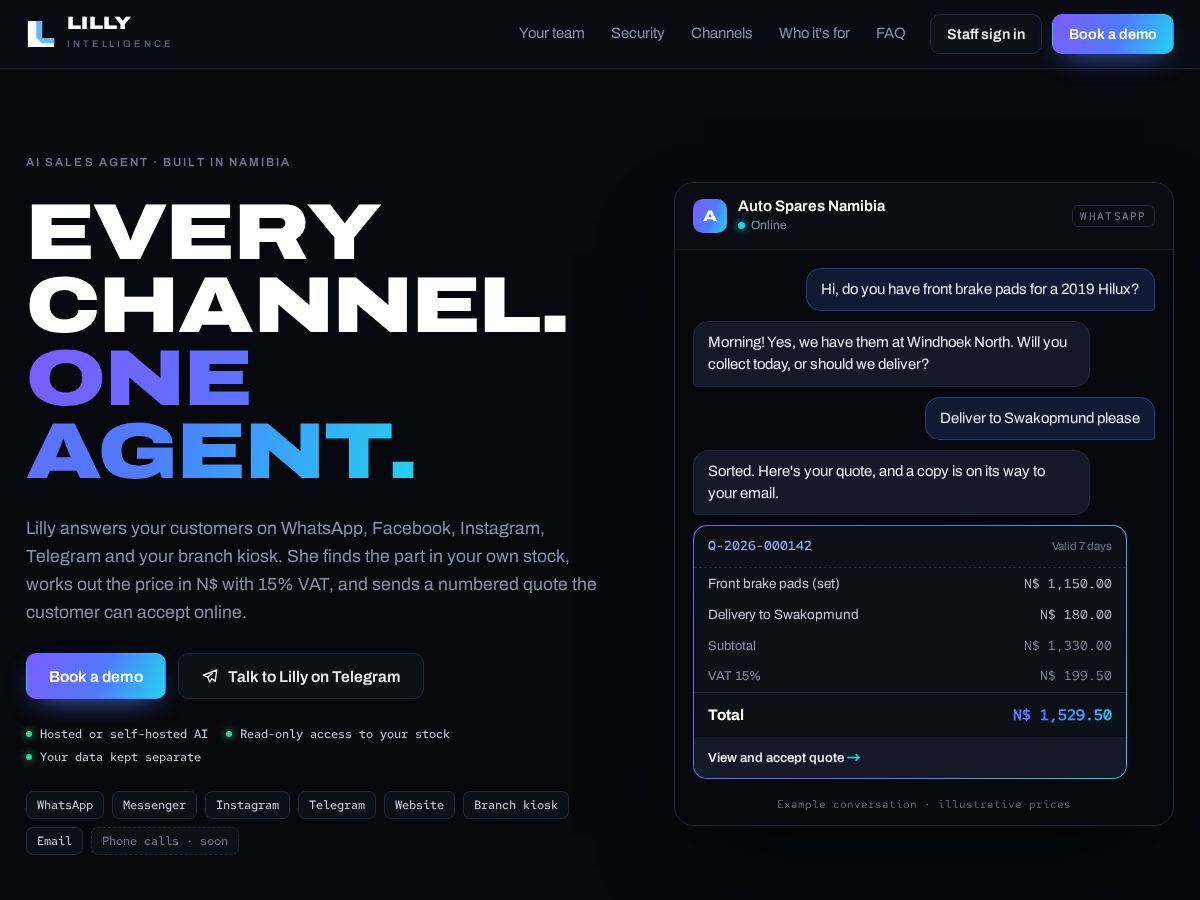Select the Email channel chip

click(54, 841)
